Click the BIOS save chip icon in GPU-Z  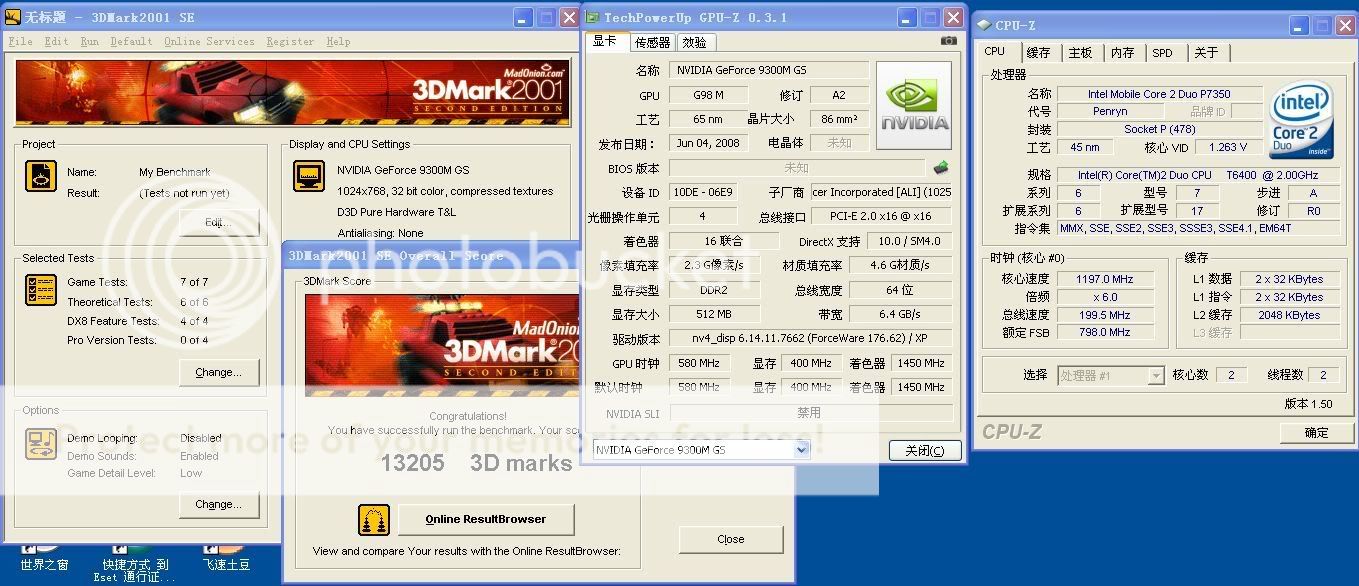(941, 168)
